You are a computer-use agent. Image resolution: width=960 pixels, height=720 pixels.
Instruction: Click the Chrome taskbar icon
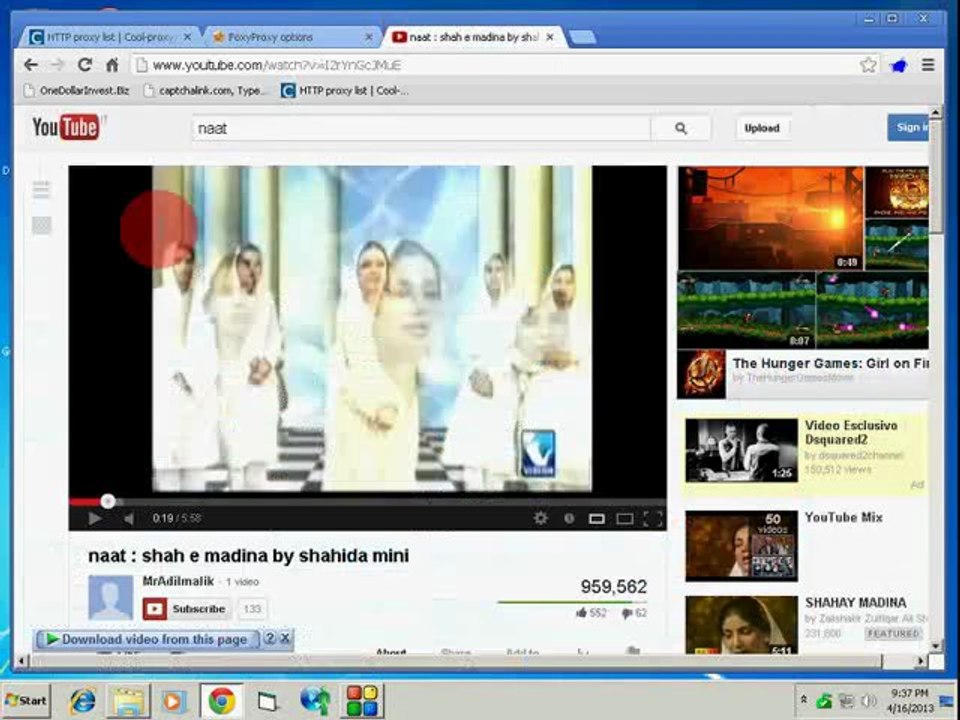pos(221,701)
